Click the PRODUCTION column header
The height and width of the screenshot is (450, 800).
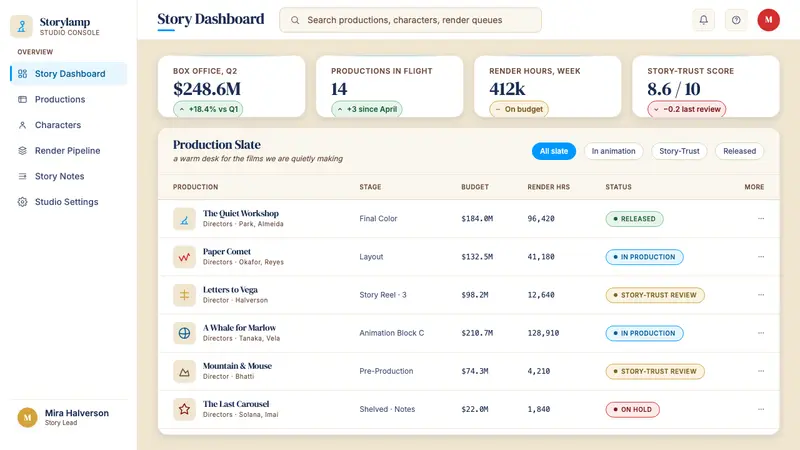[x=195, y=187]
